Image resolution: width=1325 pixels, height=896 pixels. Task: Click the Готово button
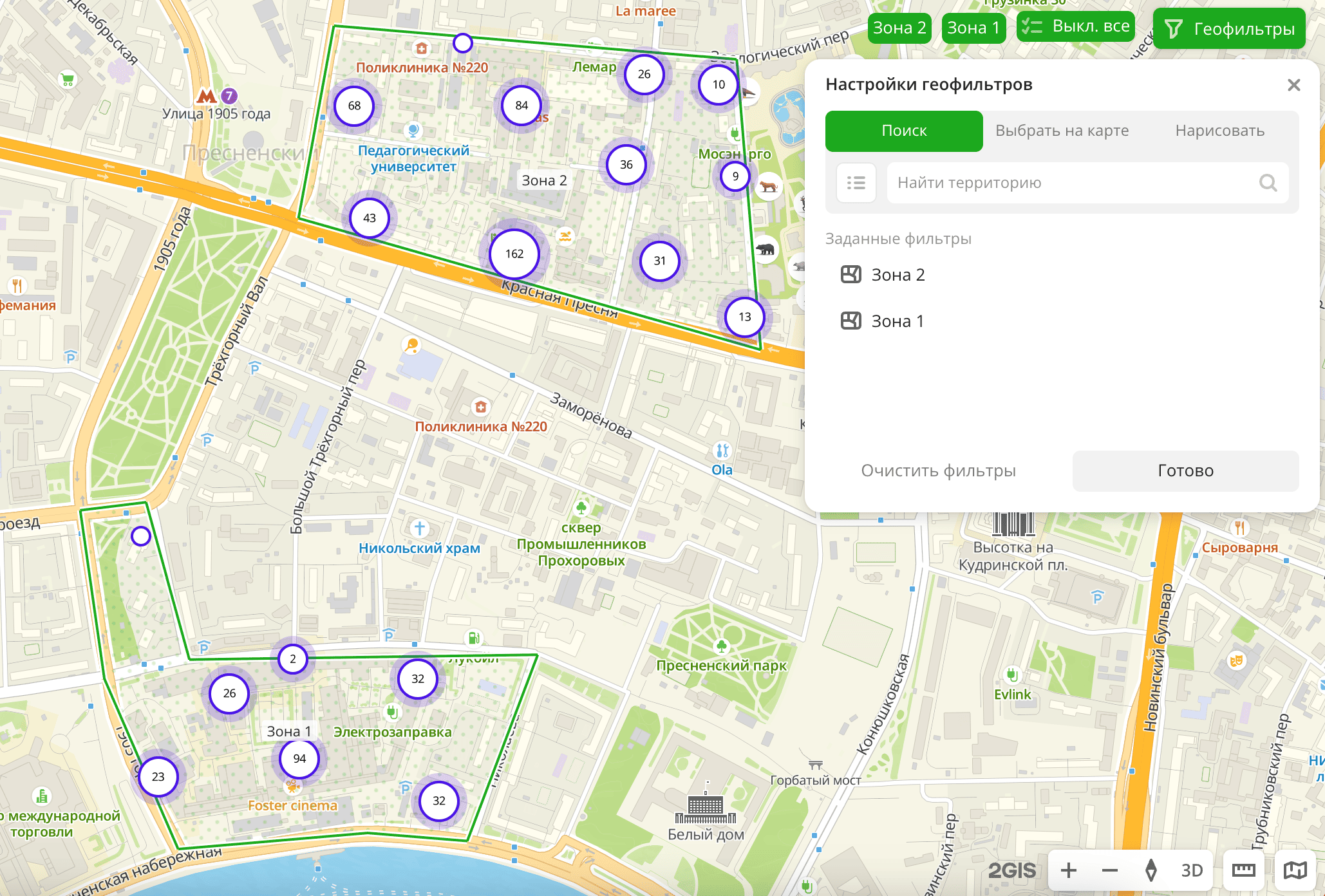(x=1185, y=471)
